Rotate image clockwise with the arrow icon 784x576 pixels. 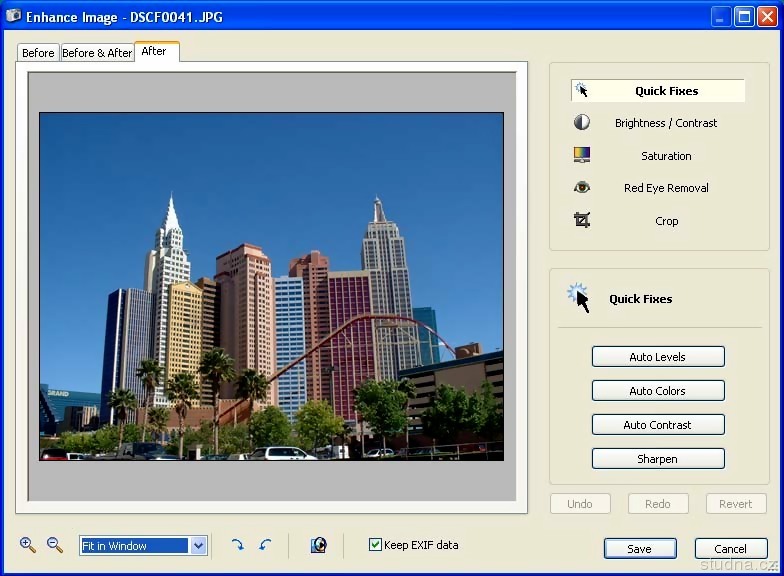(x=238, y=545)
